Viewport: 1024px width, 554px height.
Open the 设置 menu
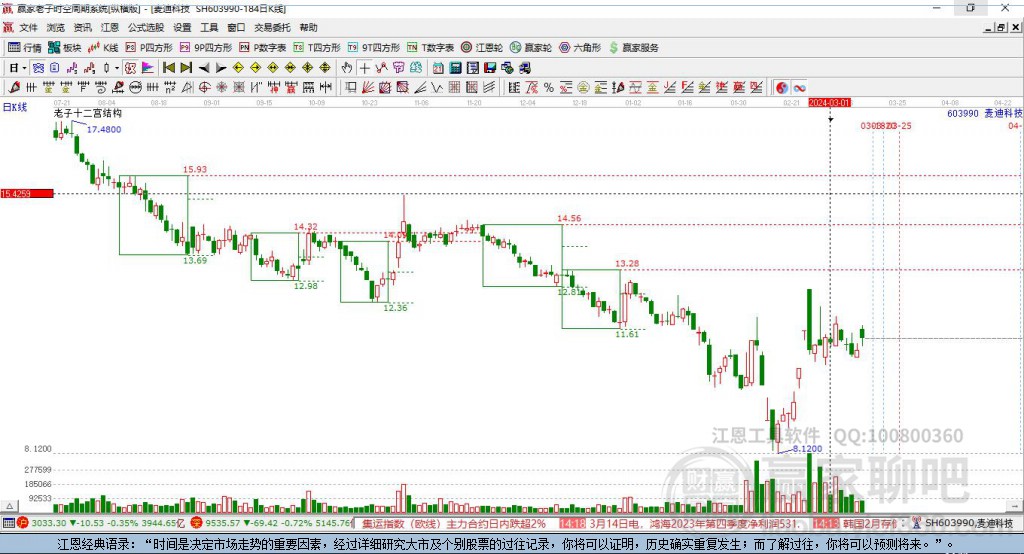coord(182,27)
